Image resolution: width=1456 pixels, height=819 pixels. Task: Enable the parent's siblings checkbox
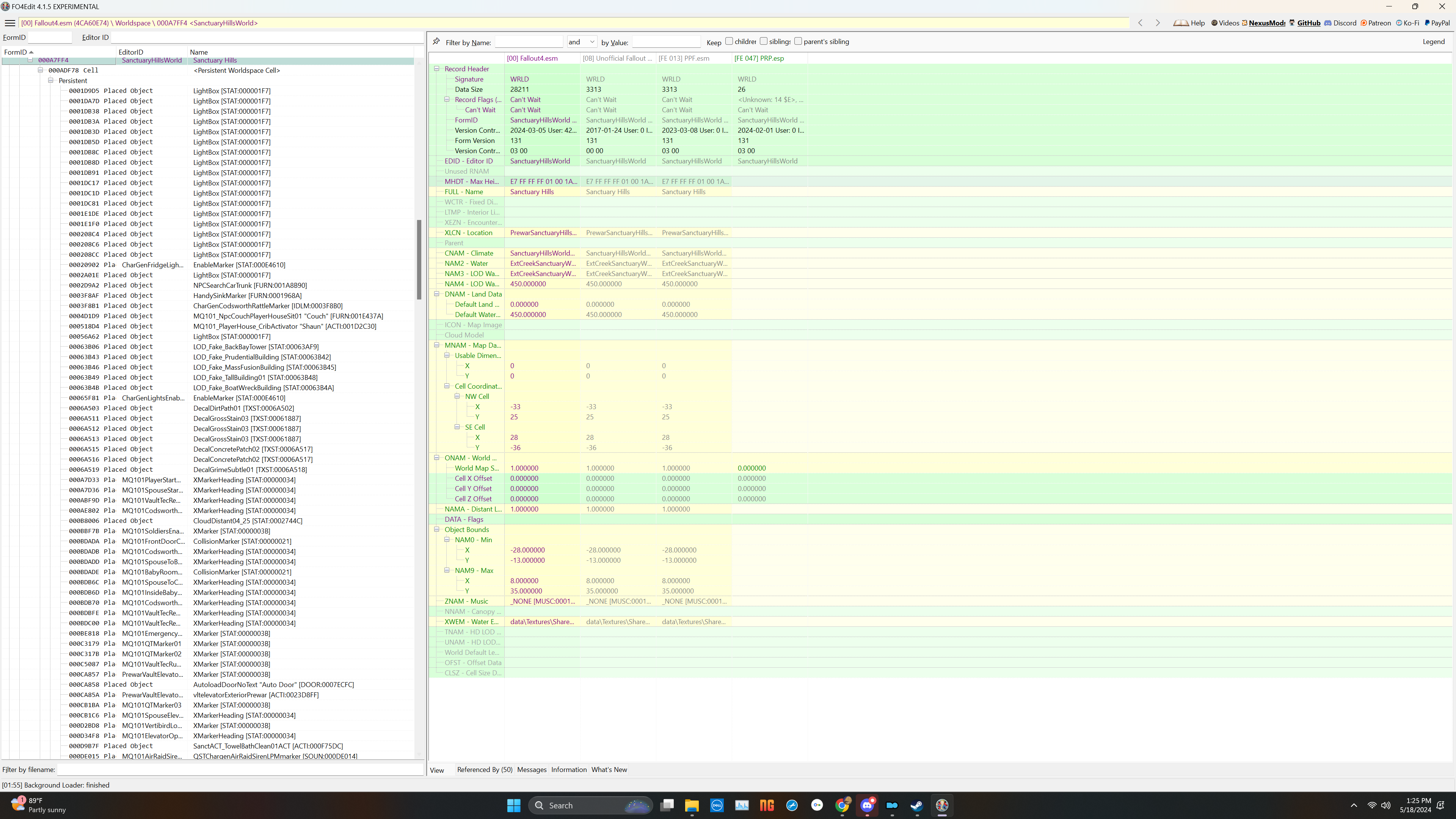(798, 41)
